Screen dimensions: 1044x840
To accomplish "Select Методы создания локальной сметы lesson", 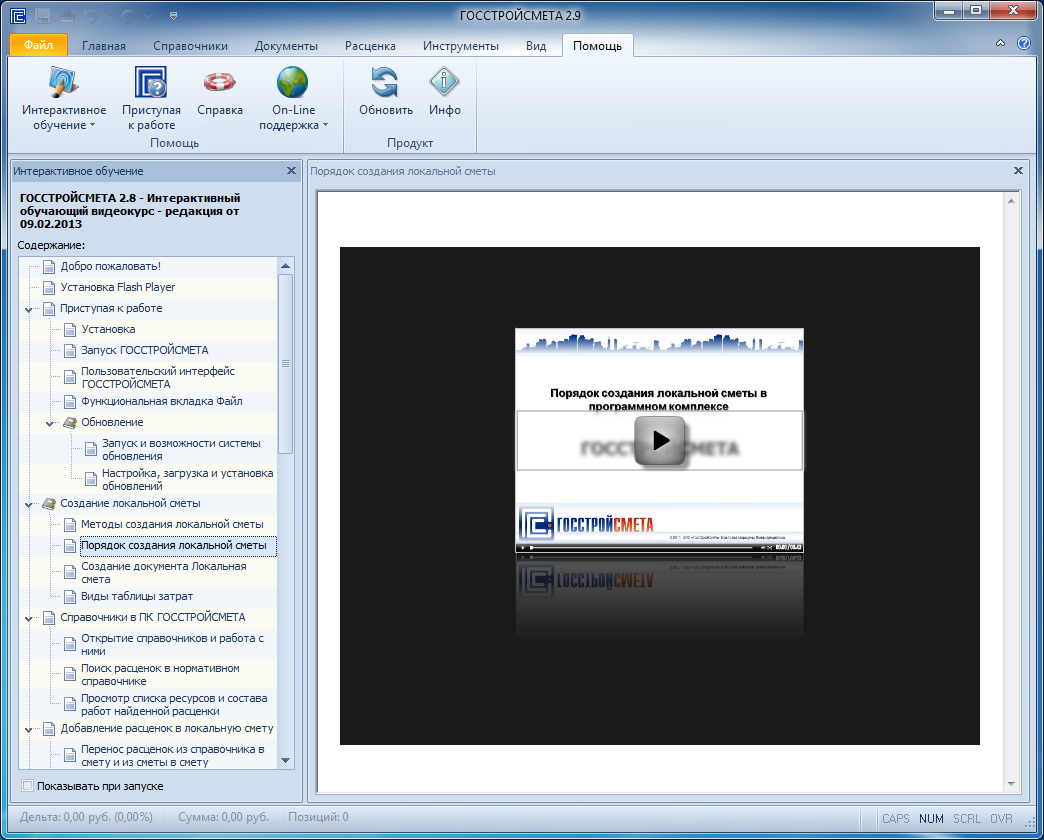I will 172,525.
